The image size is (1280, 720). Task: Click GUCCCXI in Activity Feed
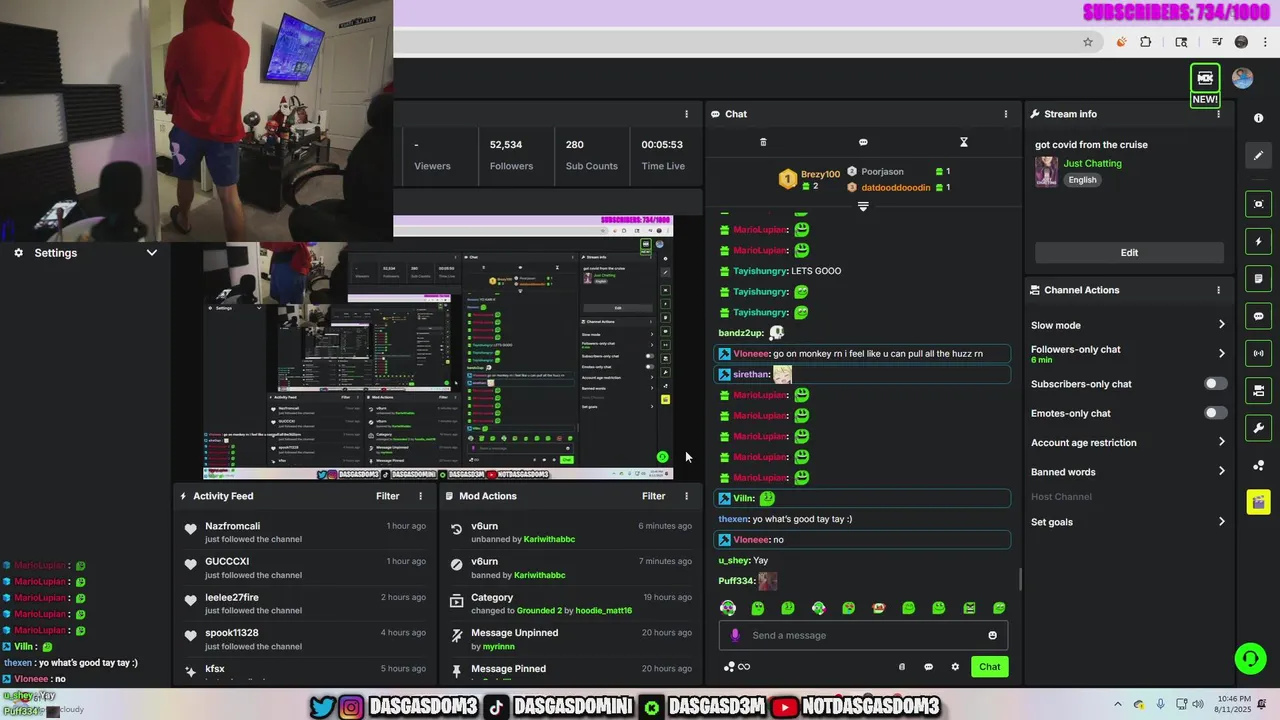point(227,561)
